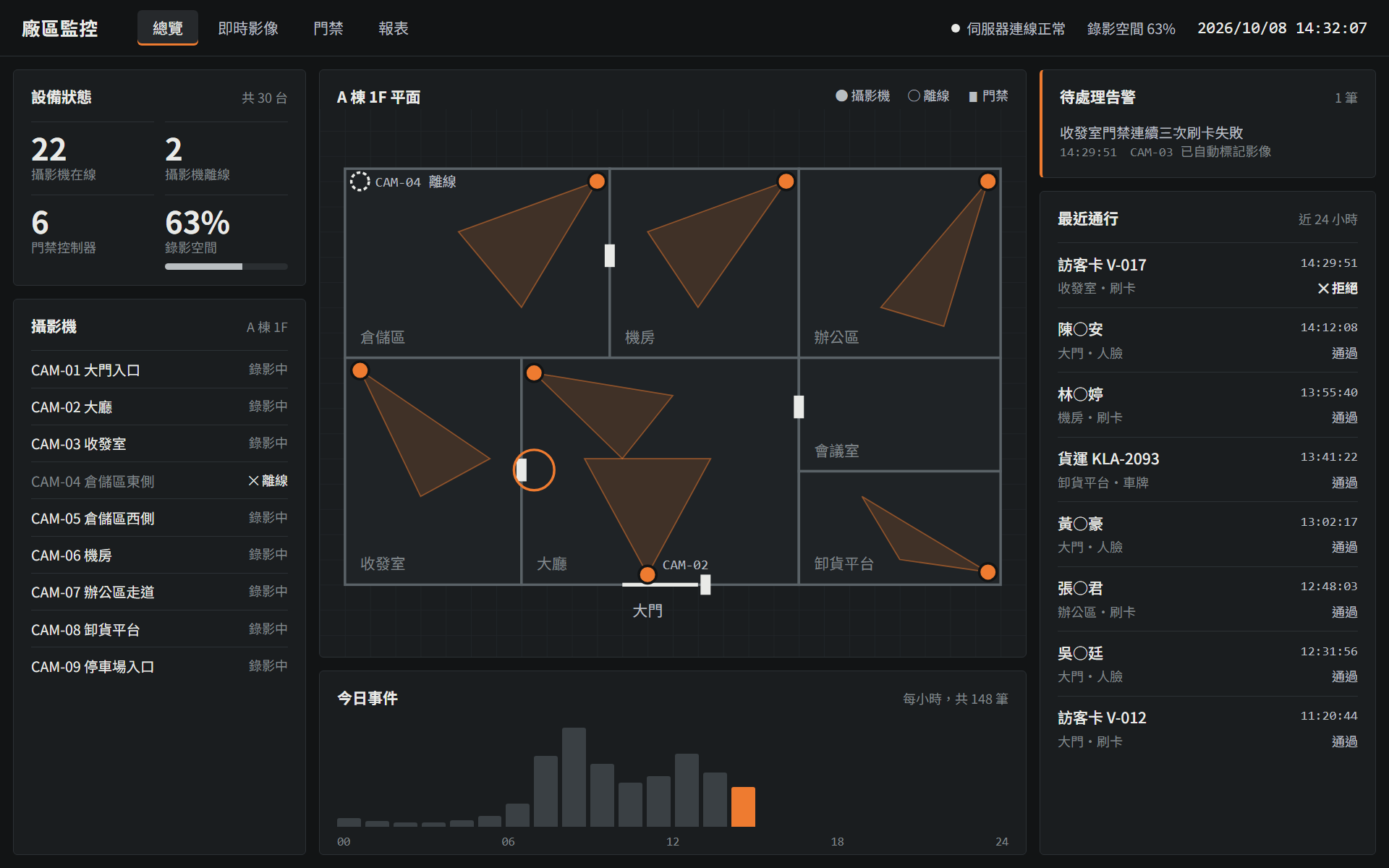The height and width of the screenshot is (868, 1389).
Task: Select the 會議室 door access marker
Action: pyautogui.click(x=799, y=407)
